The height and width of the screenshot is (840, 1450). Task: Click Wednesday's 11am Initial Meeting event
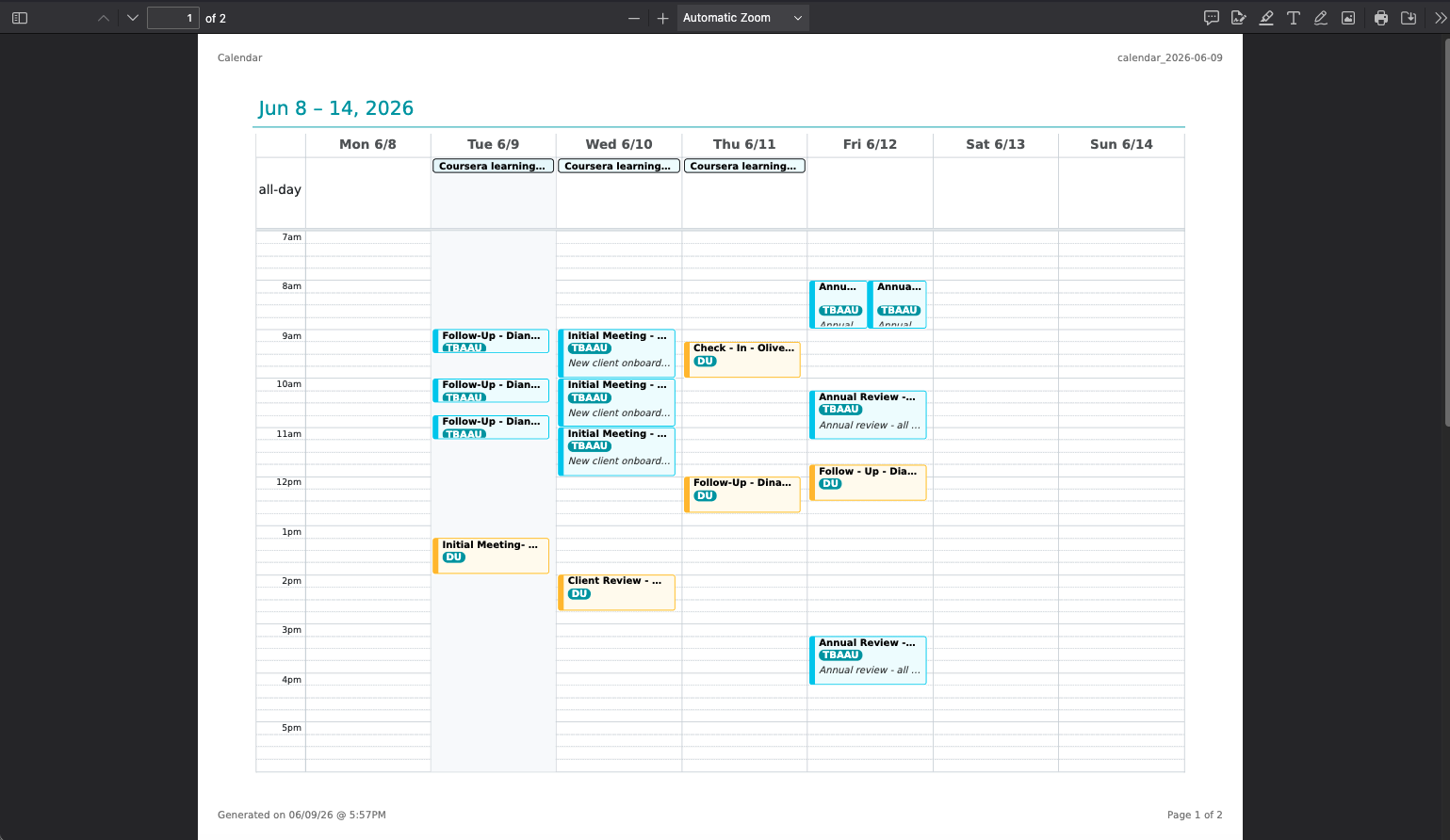(x=616, y=451)
